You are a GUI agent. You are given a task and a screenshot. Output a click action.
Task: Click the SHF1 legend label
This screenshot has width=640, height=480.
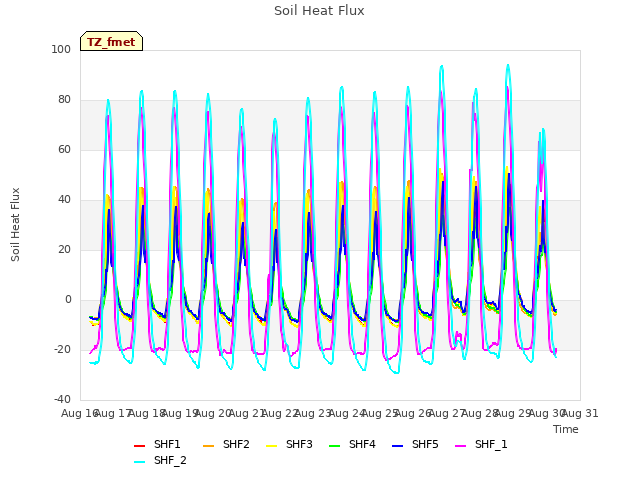(167, 444)
